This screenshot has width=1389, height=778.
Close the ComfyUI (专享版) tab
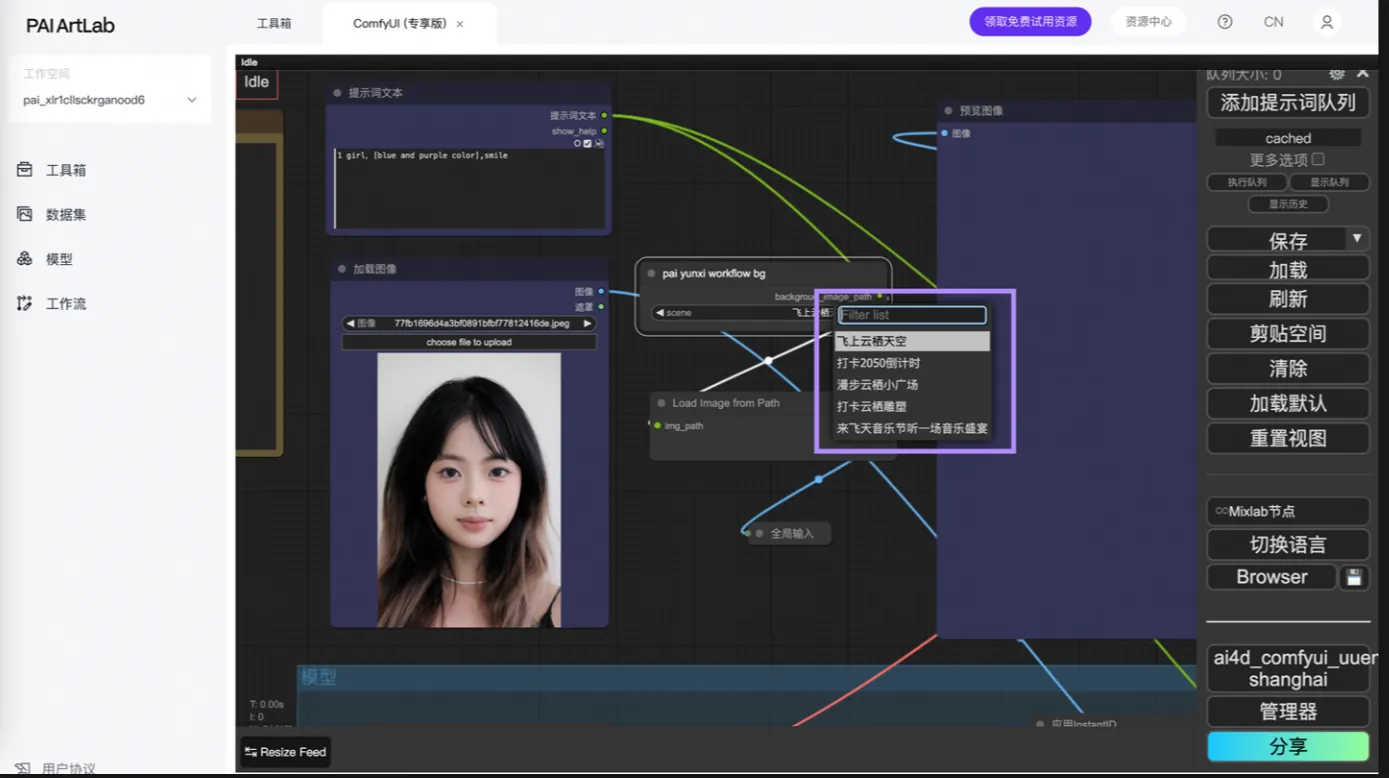pyautogui.click(x=460, y=24)
